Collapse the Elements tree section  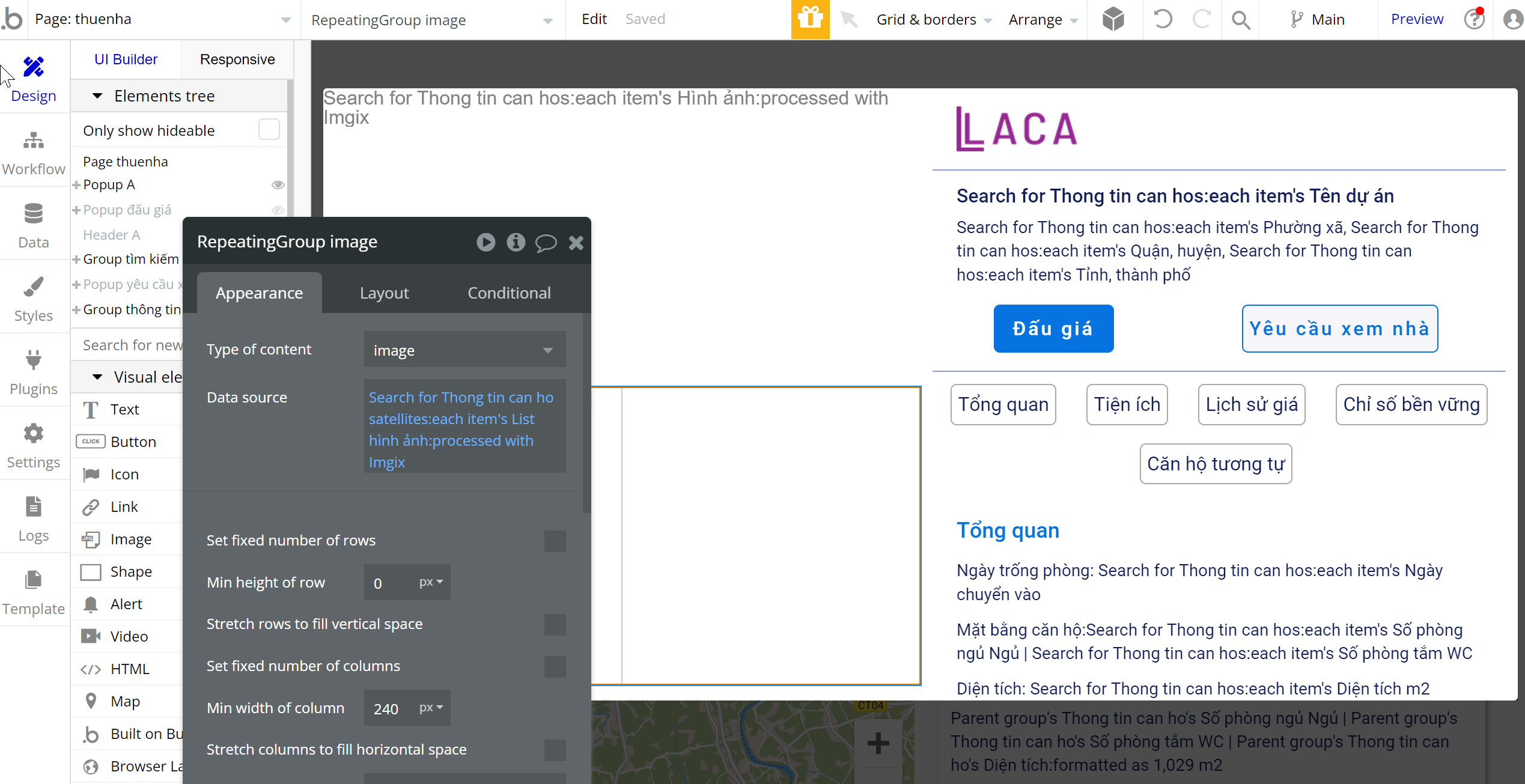(97, 96)
